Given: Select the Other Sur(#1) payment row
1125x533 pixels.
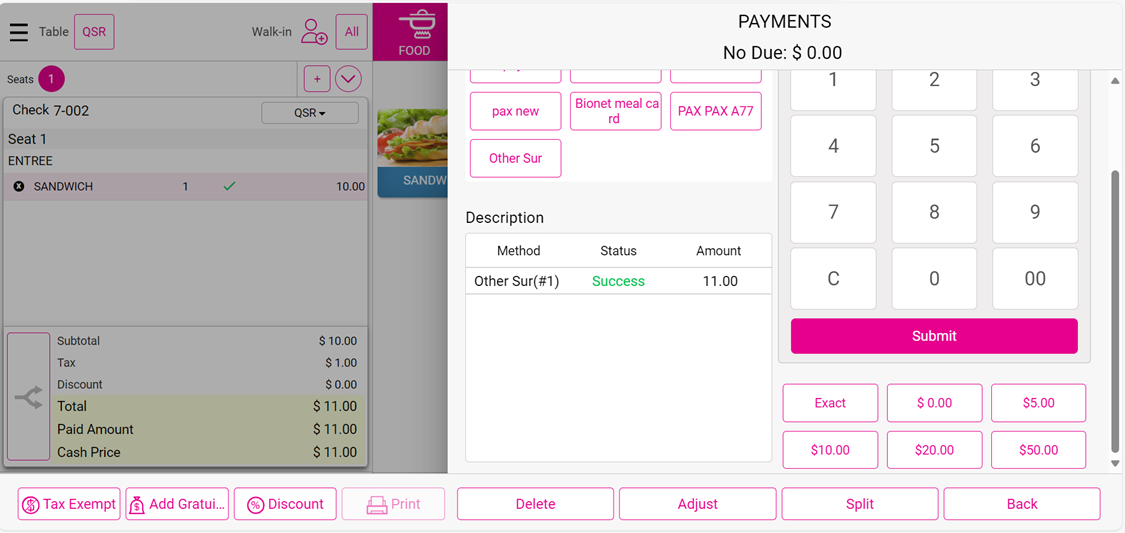Looking at the screenshot, I should click(618, 281).
